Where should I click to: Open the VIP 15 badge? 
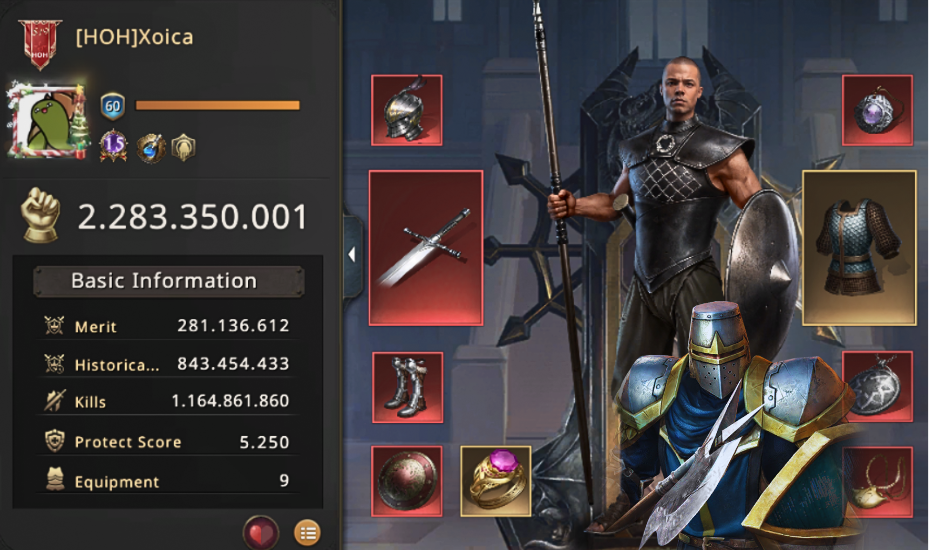113,145
